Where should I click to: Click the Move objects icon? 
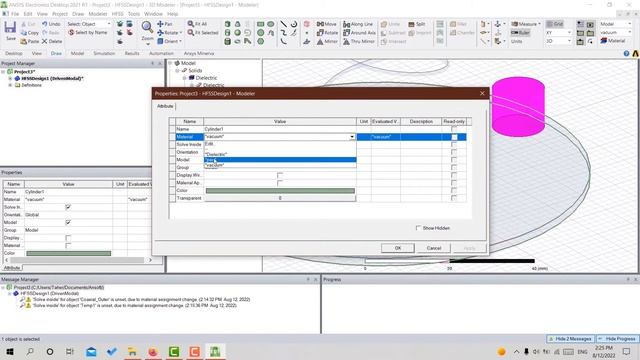[320, 24]
